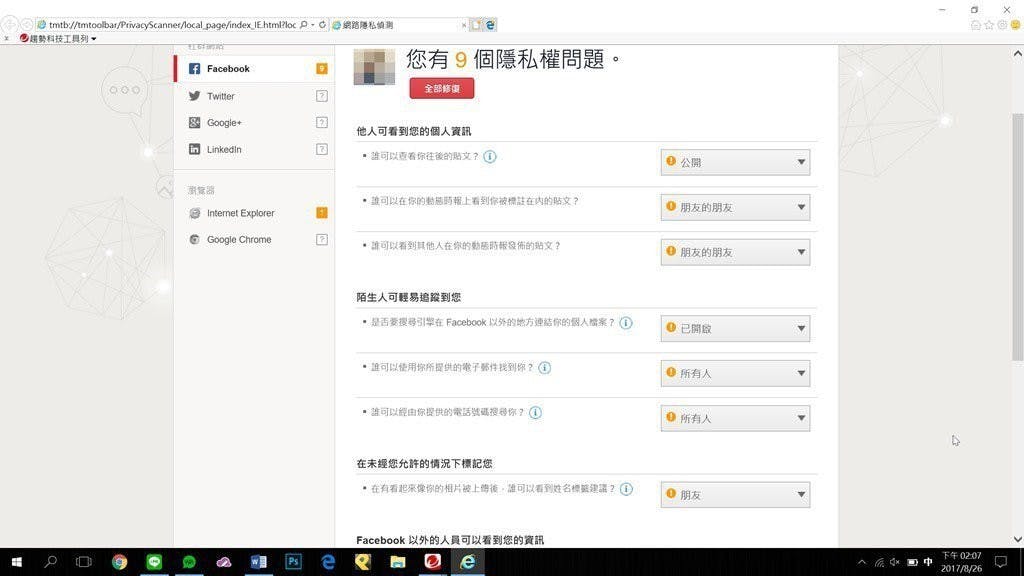Open the 公開 future posts dropdown

click(735, 162)
